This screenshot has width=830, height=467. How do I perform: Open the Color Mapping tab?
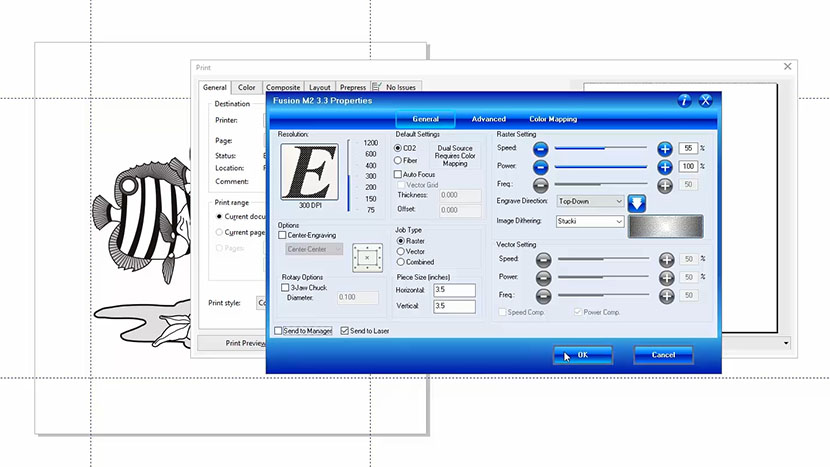coord(553,119)
